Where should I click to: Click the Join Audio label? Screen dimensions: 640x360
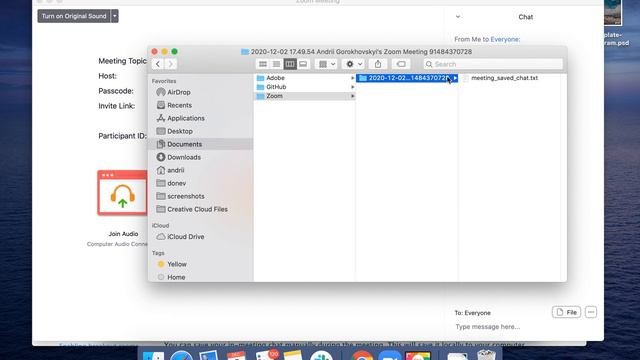[x=123, y=234]
